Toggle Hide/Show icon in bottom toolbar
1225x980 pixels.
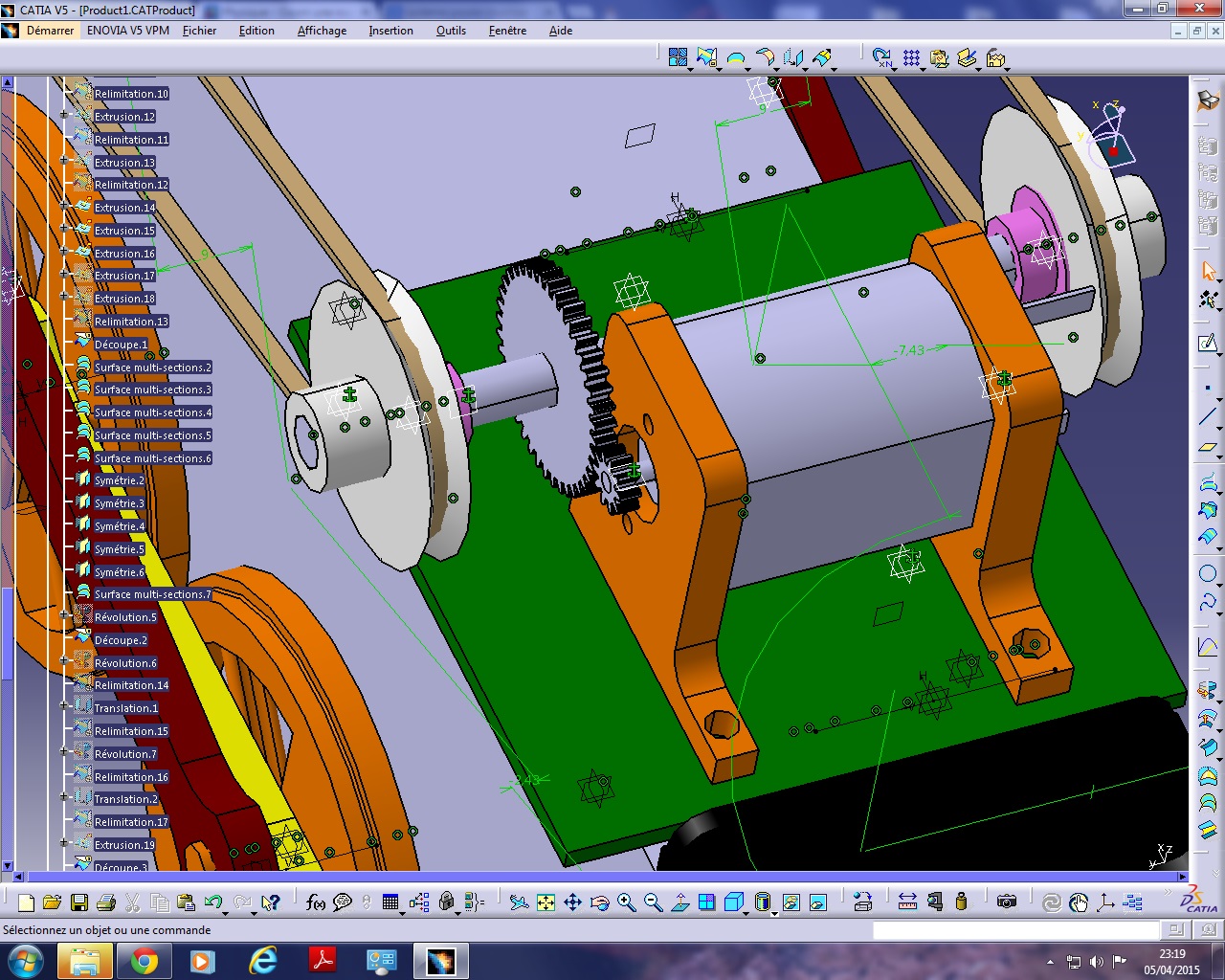pyautogui.click(x=791, y=902)
